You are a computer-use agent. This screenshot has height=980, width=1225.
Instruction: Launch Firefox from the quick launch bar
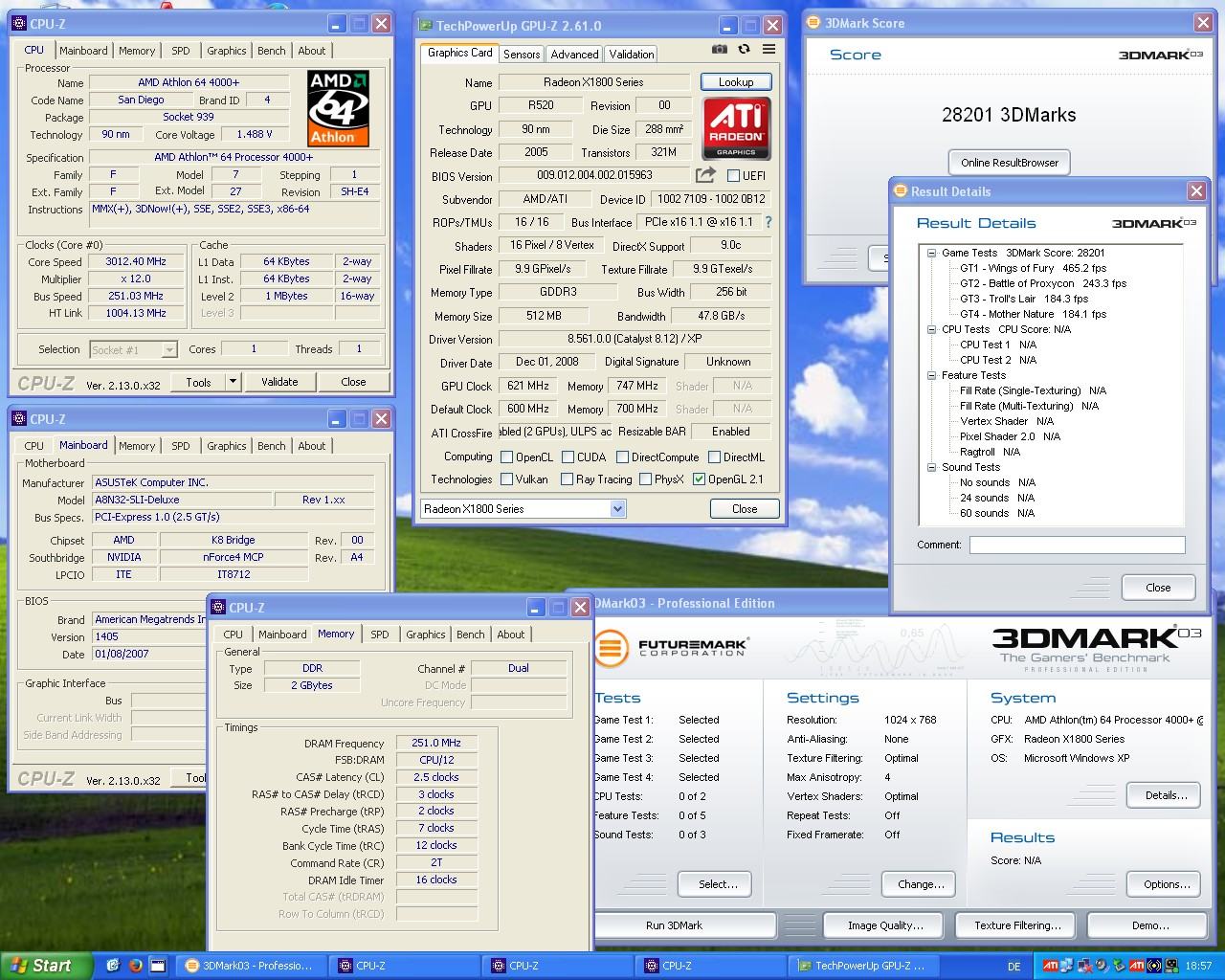coord(135,966)
